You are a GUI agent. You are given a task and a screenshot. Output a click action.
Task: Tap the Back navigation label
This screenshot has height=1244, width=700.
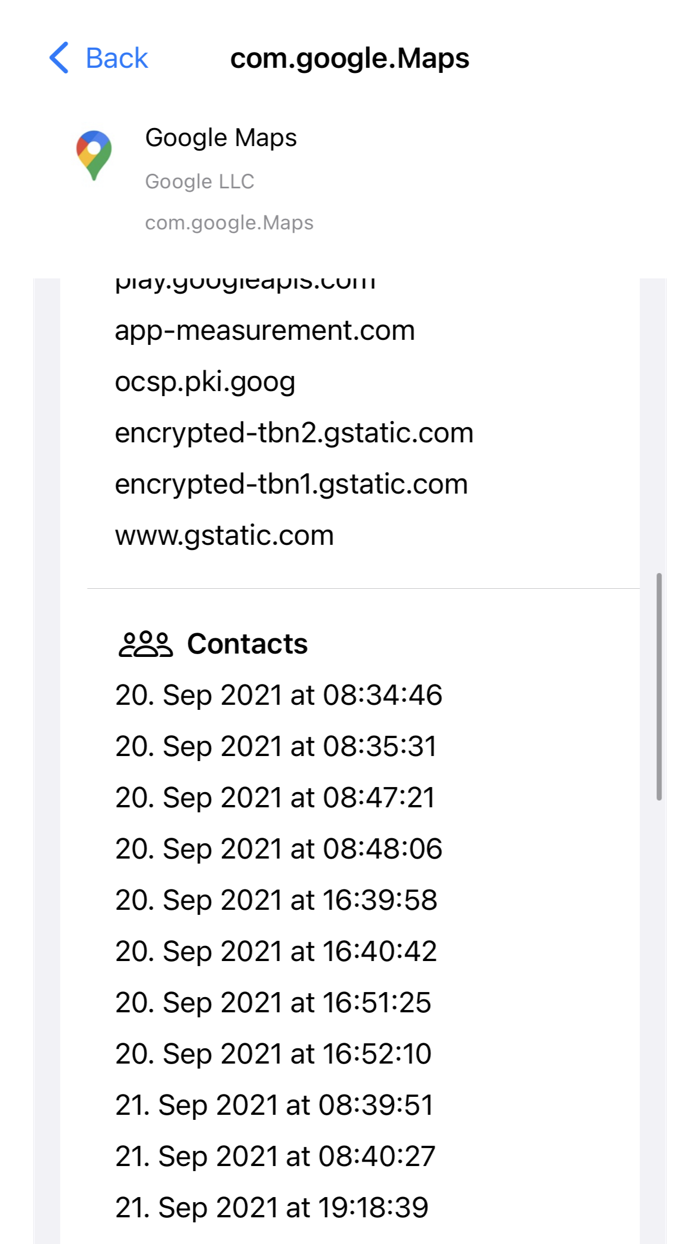[116, 58]
